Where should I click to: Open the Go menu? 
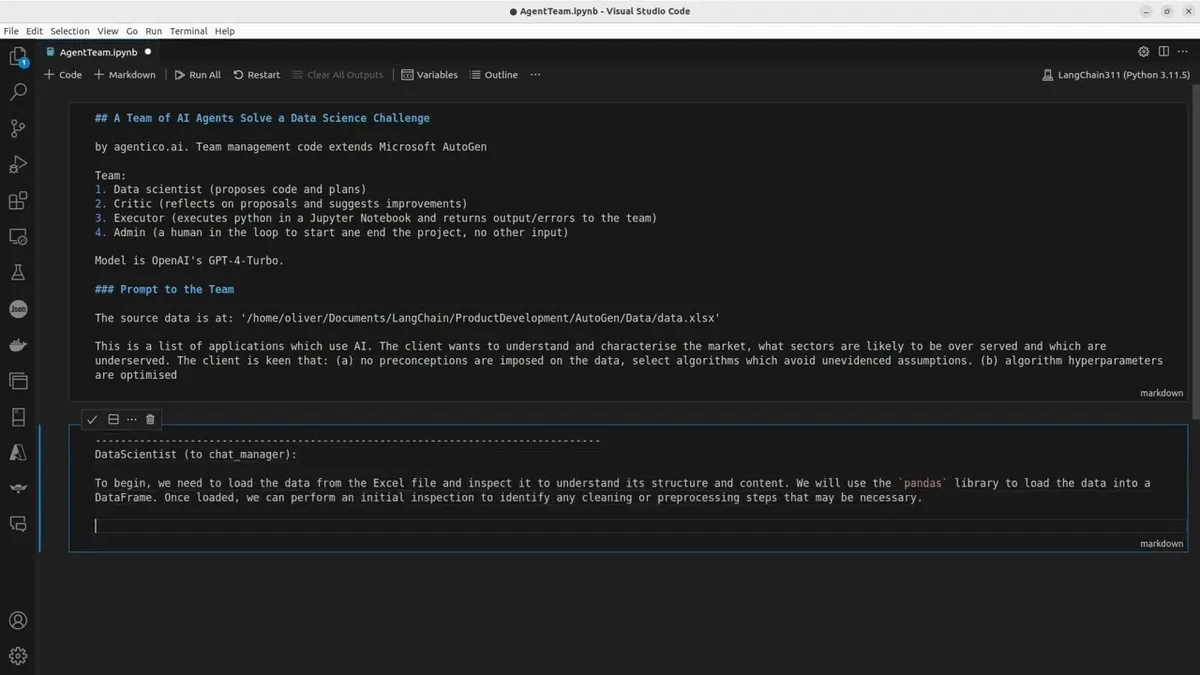tap(132, 31)
